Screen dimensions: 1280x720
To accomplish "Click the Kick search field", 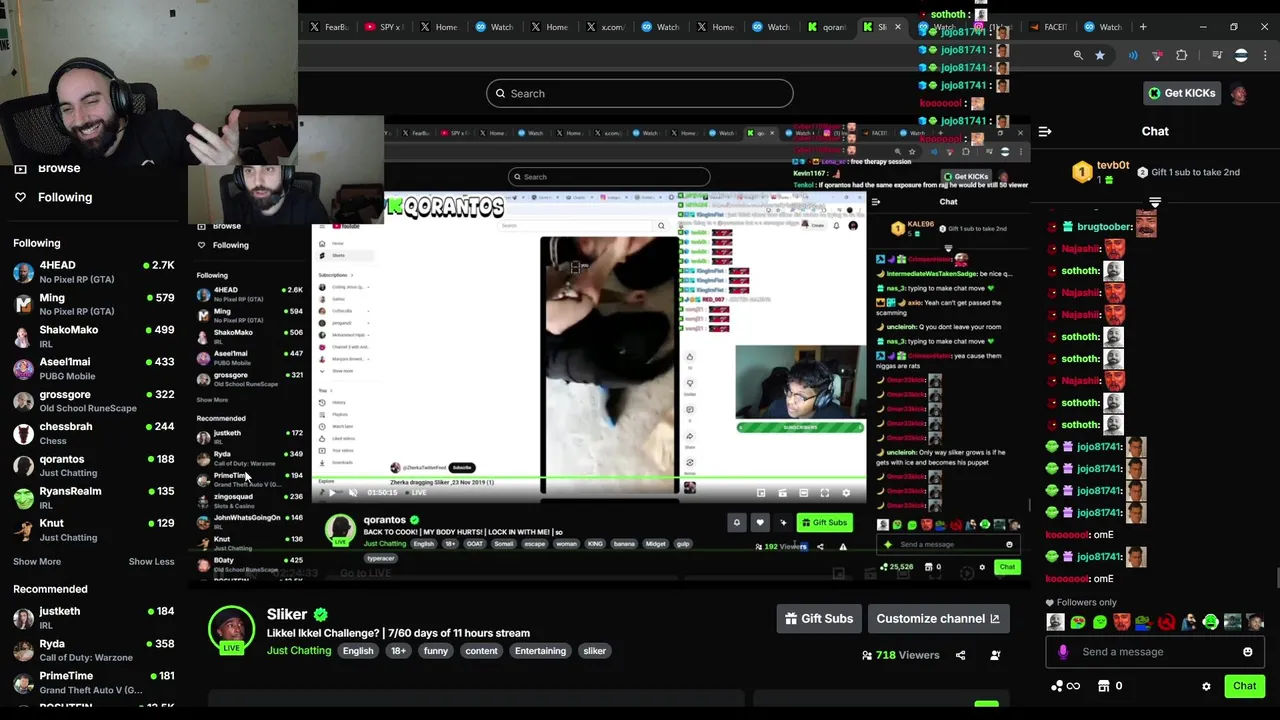I will coord(640,94).
